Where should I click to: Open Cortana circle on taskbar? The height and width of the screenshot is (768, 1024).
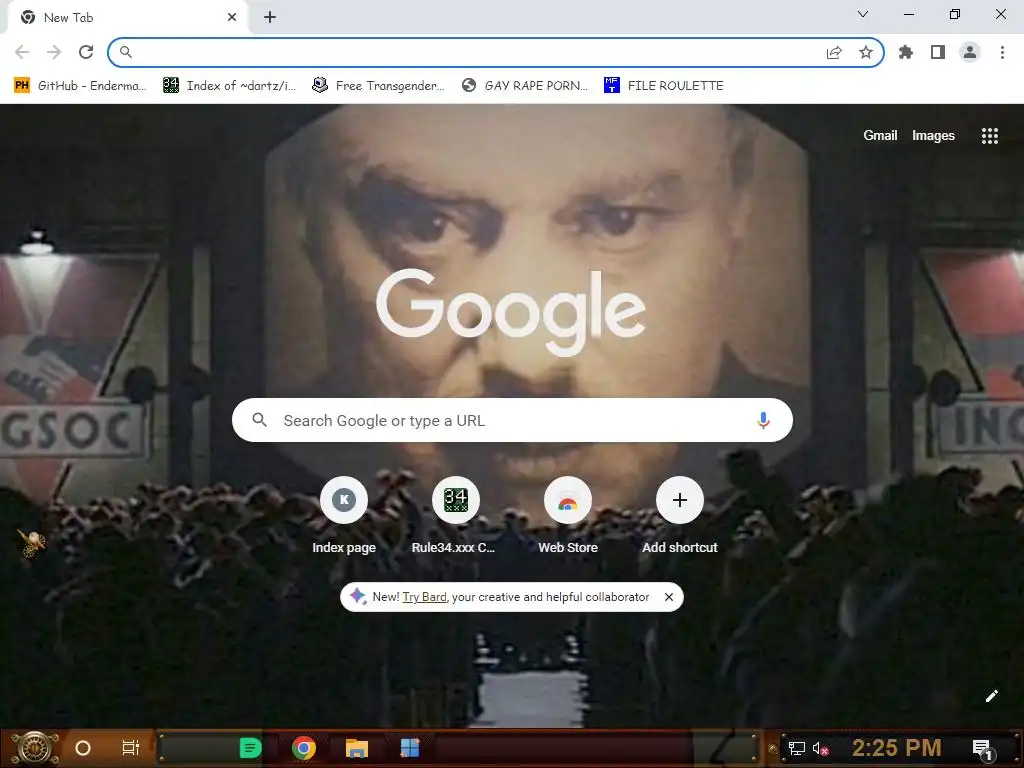pos(83,748)
